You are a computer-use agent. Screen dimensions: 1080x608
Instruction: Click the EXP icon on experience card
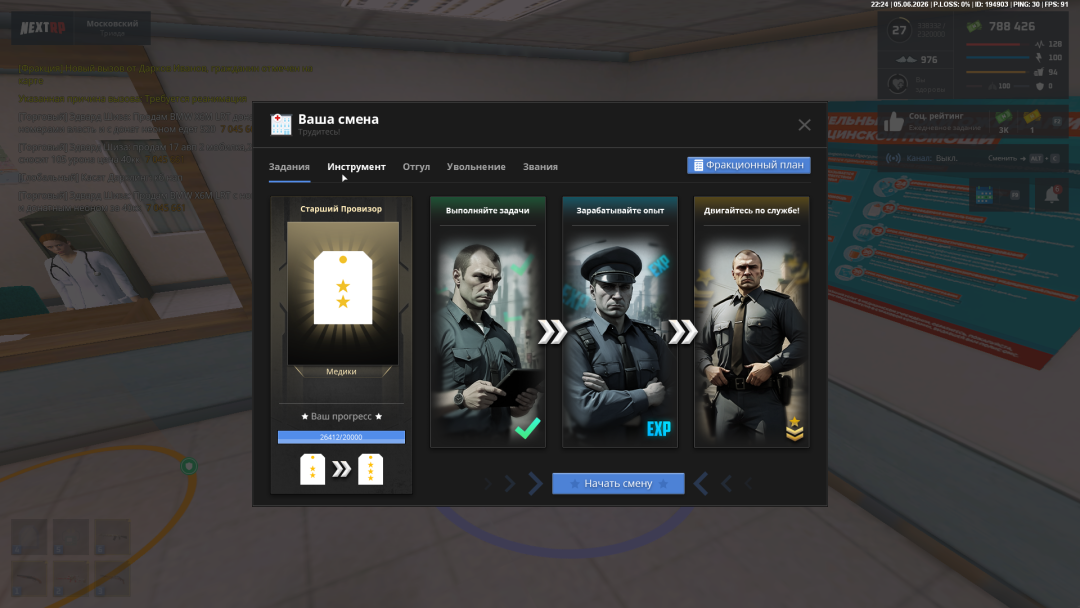click(x=658, y=429)
